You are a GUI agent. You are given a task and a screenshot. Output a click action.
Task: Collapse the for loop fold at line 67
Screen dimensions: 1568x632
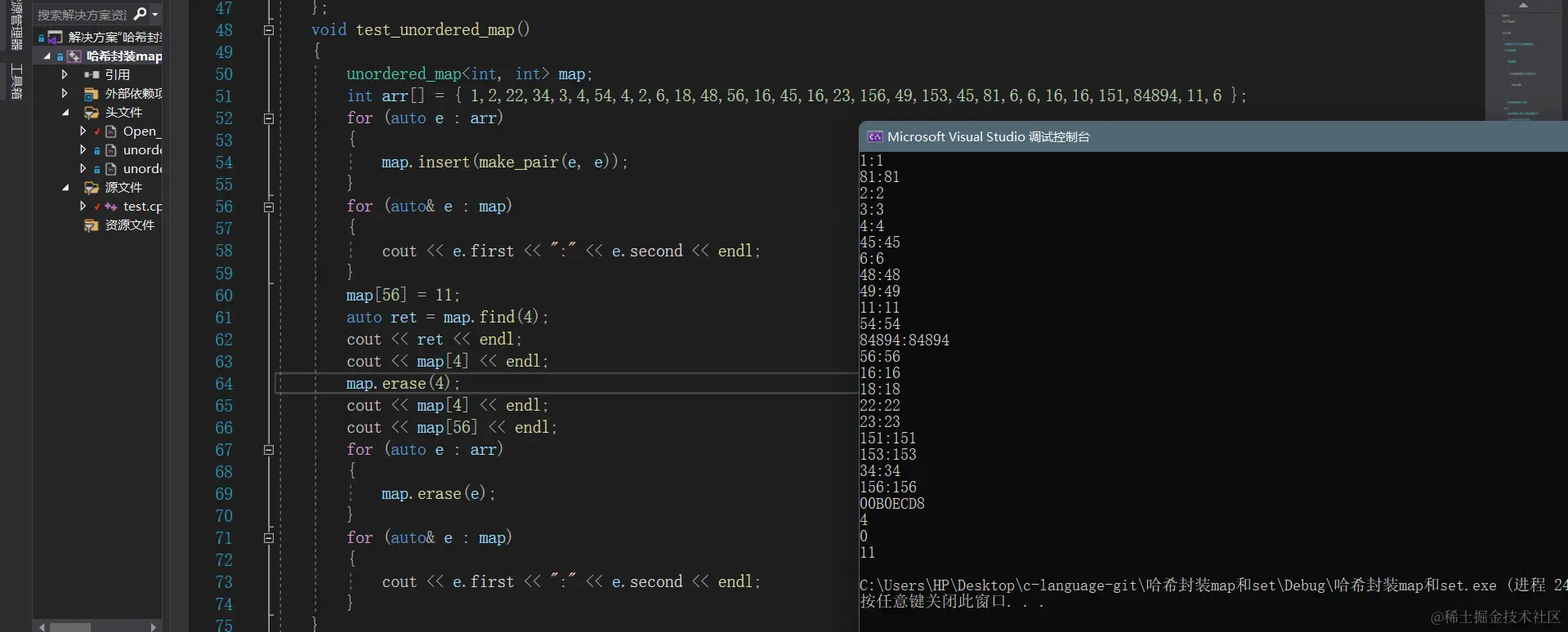[268, 450]
